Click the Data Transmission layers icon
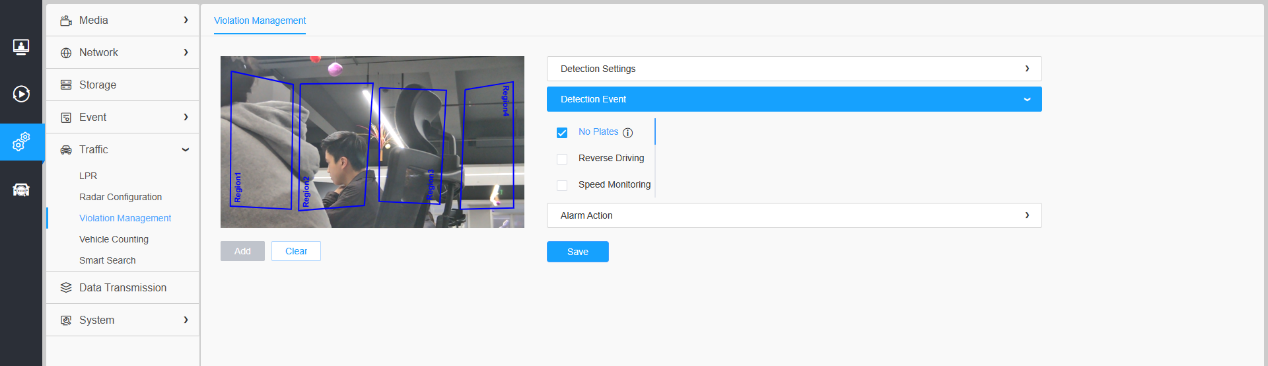This screenshot has width=1268, height=366. (x=66, y=288)
